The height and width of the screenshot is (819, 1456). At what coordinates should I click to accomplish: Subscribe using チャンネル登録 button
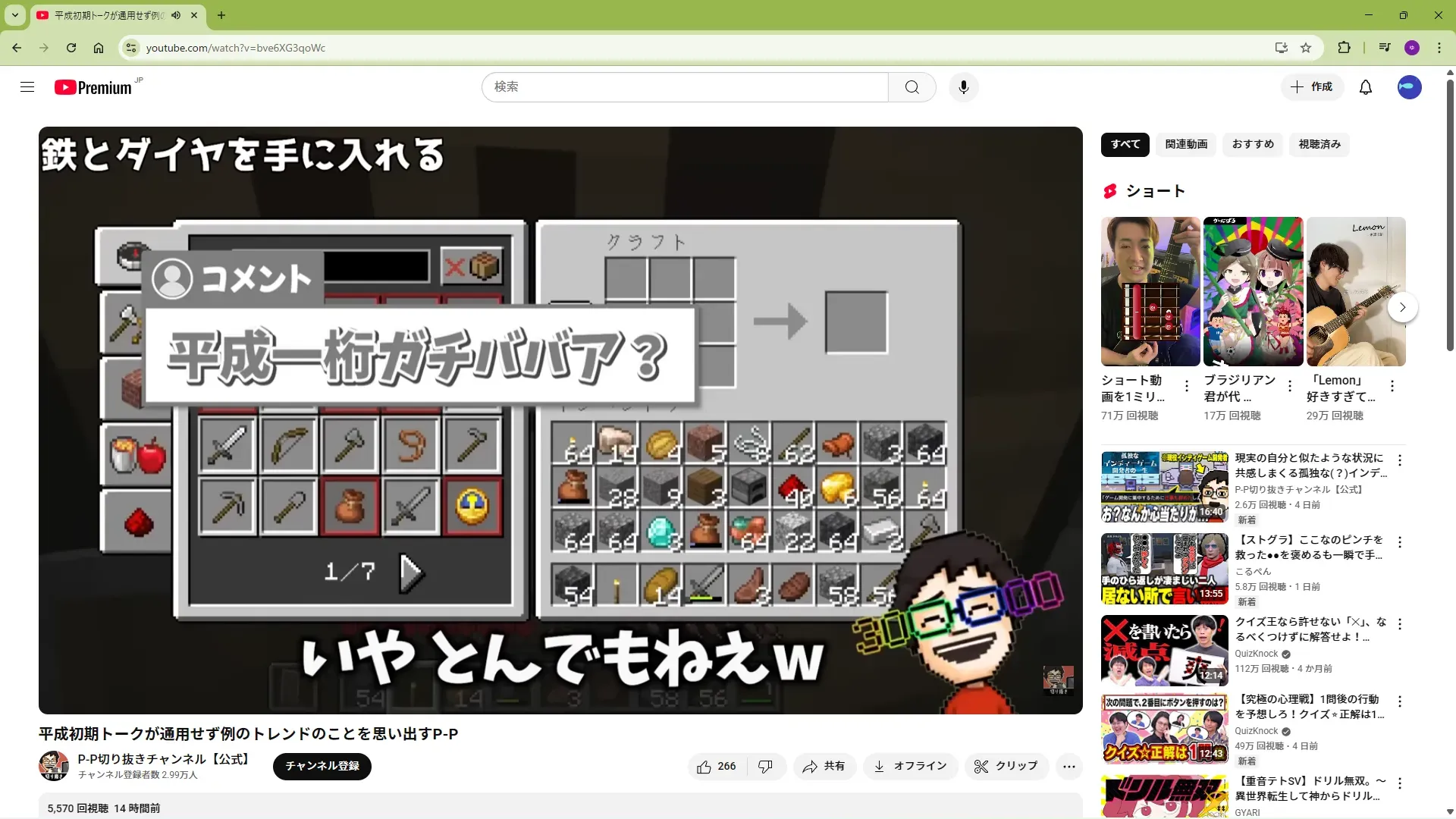(322, 766)
